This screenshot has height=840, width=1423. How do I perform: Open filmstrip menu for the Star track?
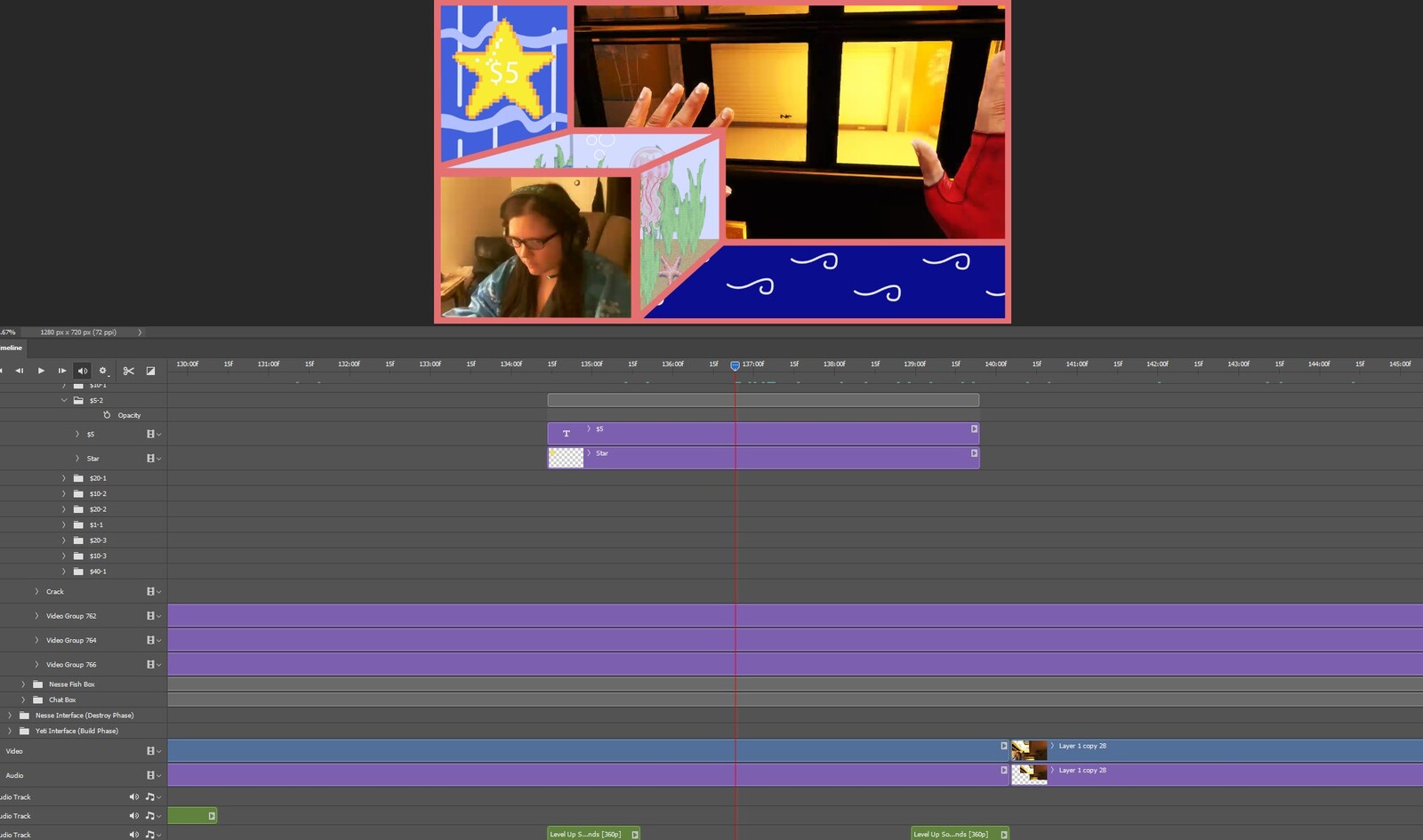pyautogui.click(x=153, y=458)
